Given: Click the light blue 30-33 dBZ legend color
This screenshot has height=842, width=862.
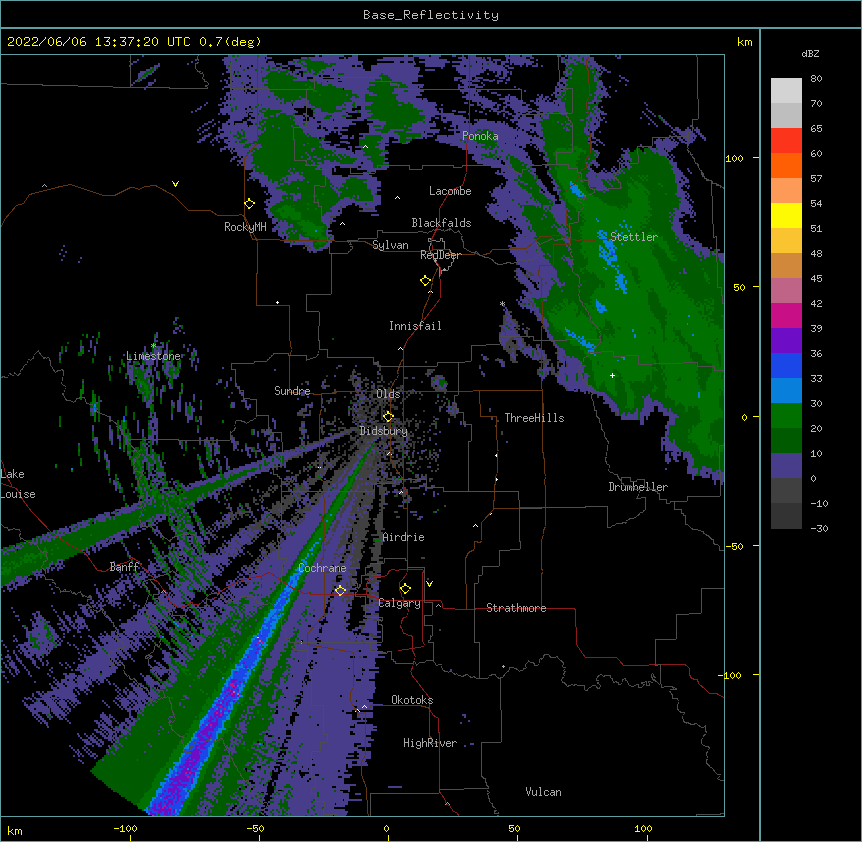Looking at the screenshot, I should (786, 391).
